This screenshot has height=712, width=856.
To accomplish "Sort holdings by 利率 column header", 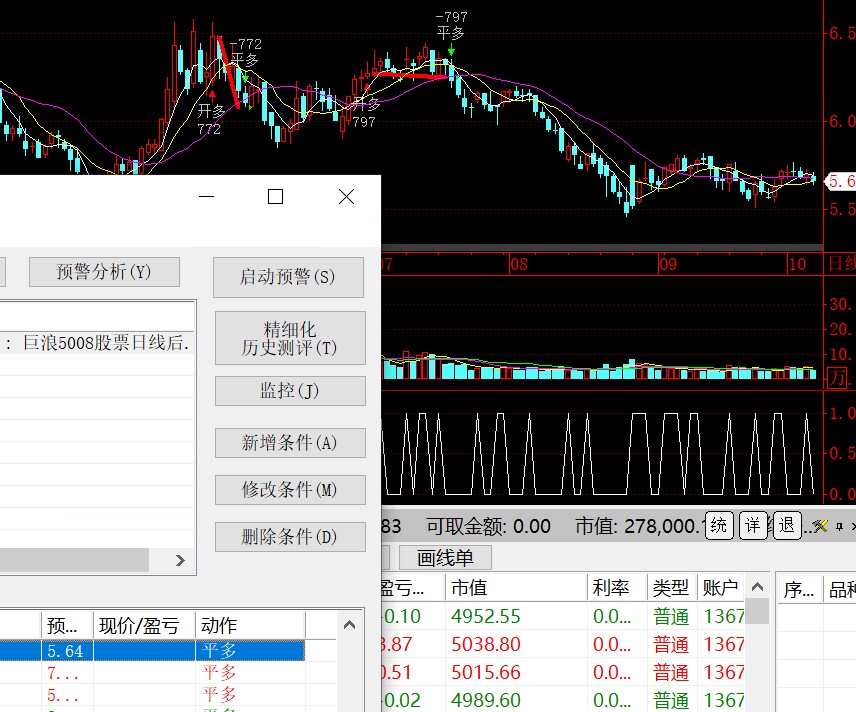I will click(x=617, y=588).
